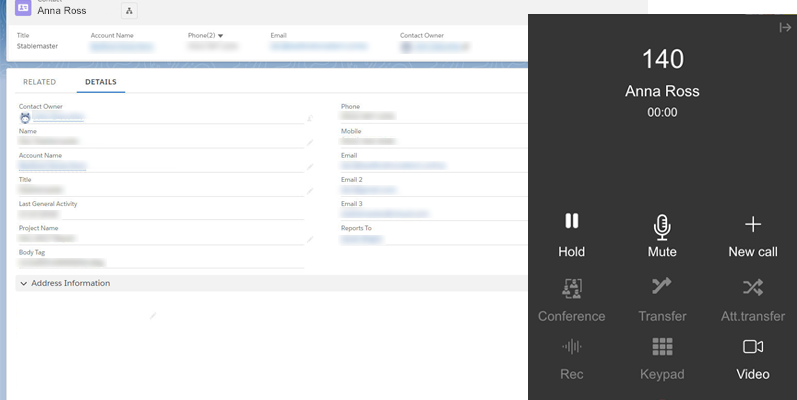Viewport: 797px width, 400px height.
Task: Put the call on Hold
Action: click(x=571, y=235)
